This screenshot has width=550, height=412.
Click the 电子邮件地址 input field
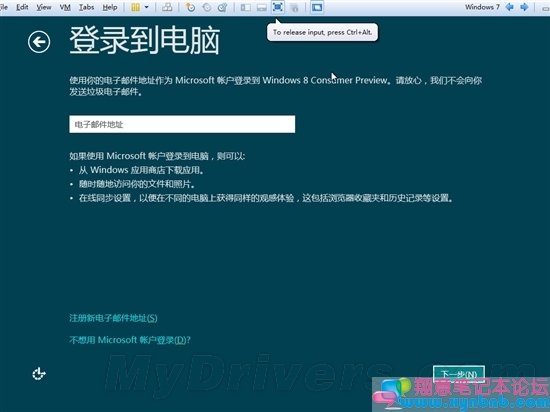[x=182, y=124]
